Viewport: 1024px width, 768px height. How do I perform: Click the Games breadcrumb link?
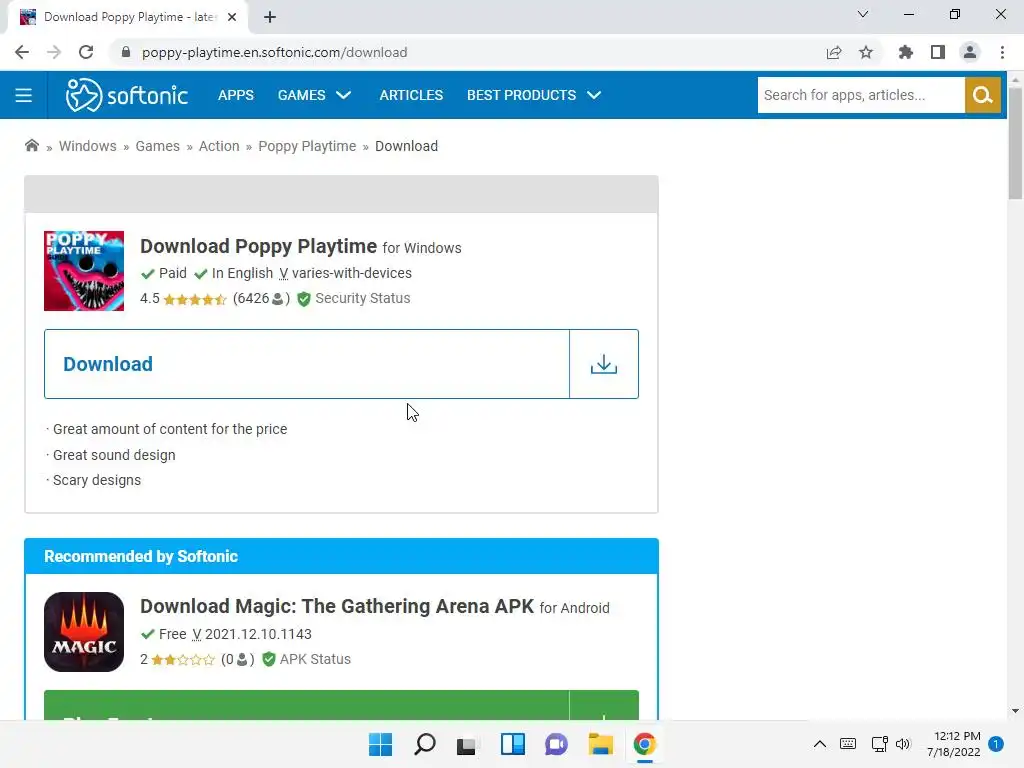157,146
